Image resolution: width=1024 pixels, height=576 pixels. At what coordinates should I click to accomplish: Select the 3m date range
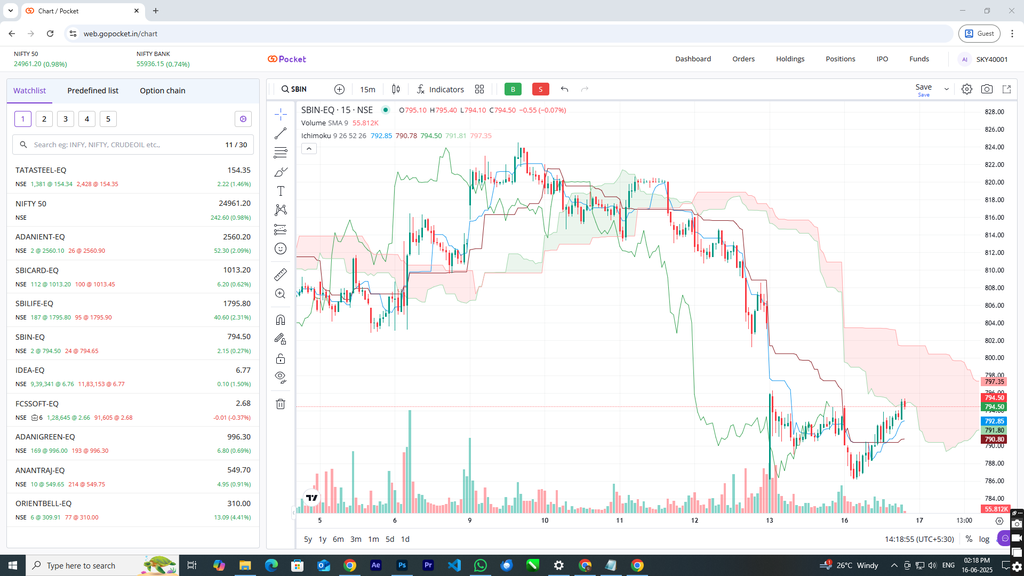click(x=355, y=539)
